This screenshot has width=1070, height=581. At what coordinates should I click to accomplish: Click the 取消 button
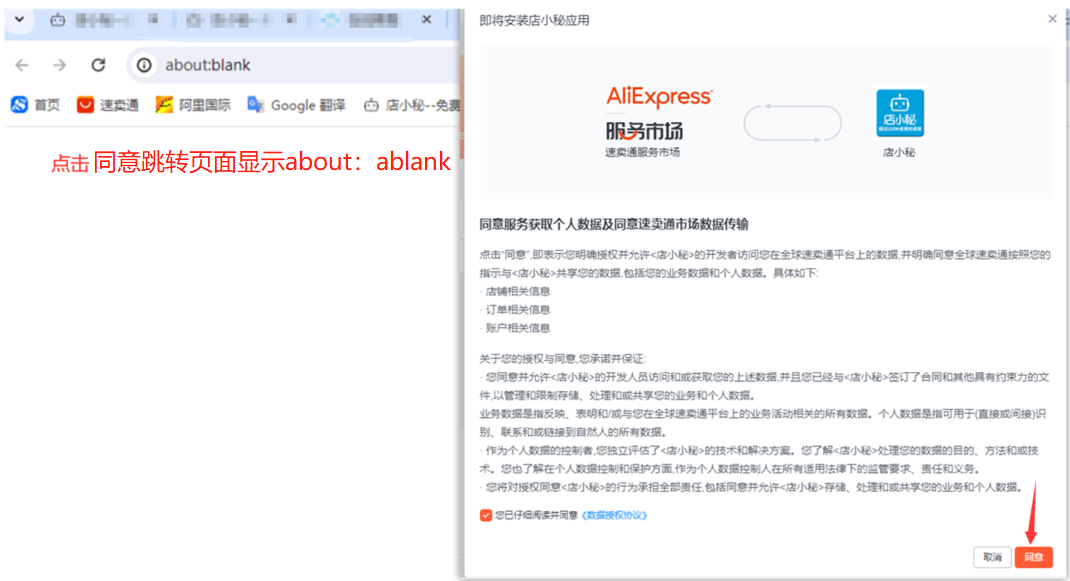point(992,557)
